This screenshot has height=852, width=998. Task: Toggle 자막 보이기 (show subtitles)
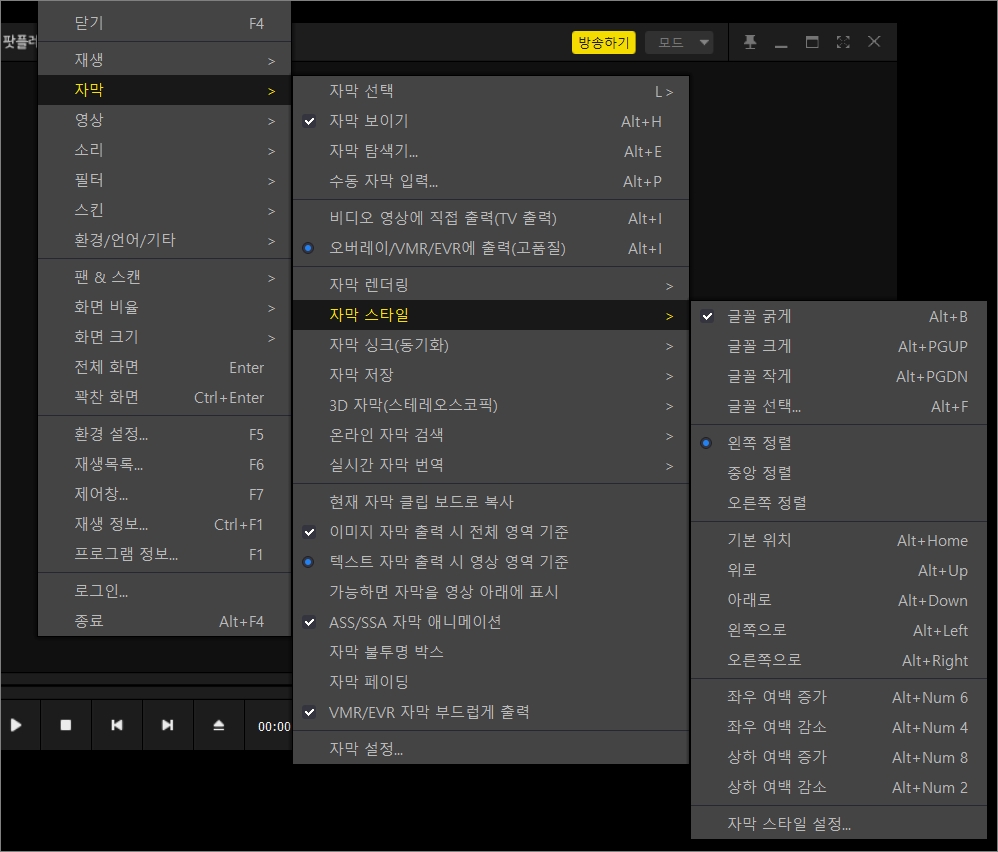click(x=370, y=121)
